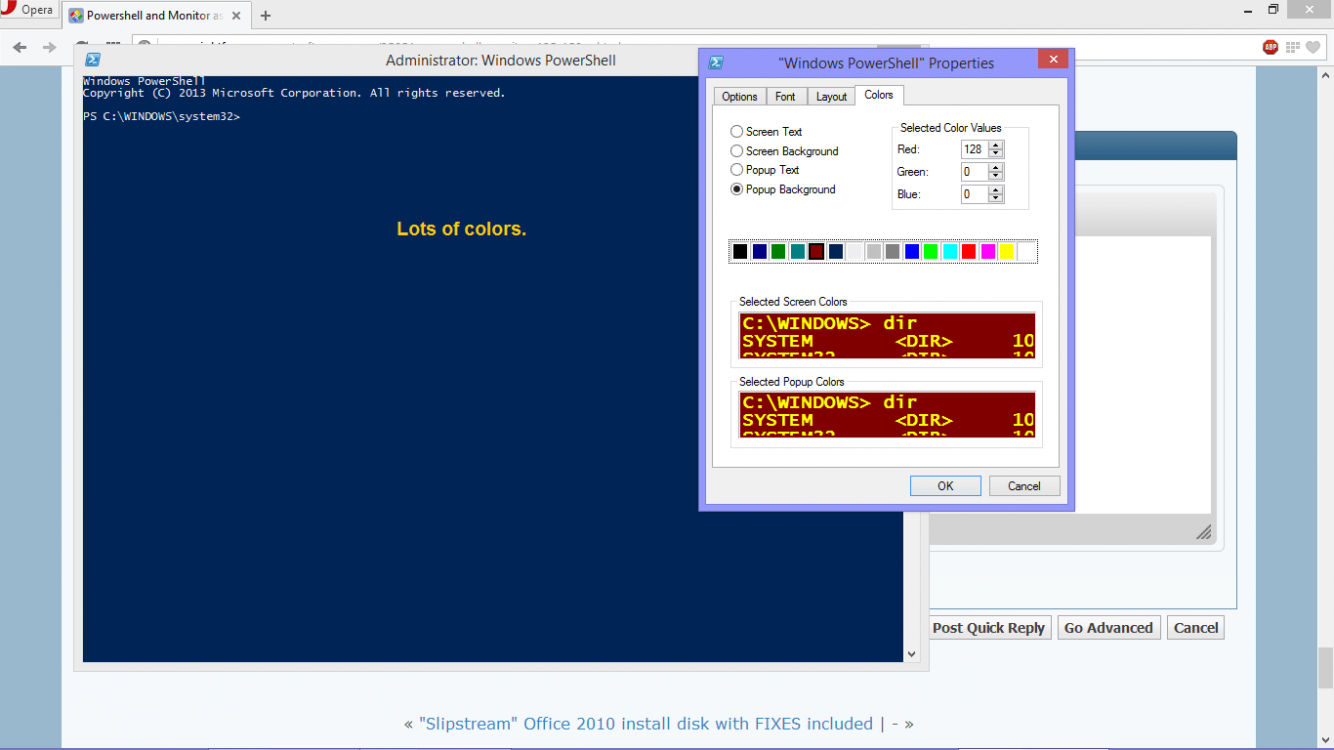Click the browser page vertical scrollbar thumb
1334x750 pixels.
click(x=1325, y=668)
